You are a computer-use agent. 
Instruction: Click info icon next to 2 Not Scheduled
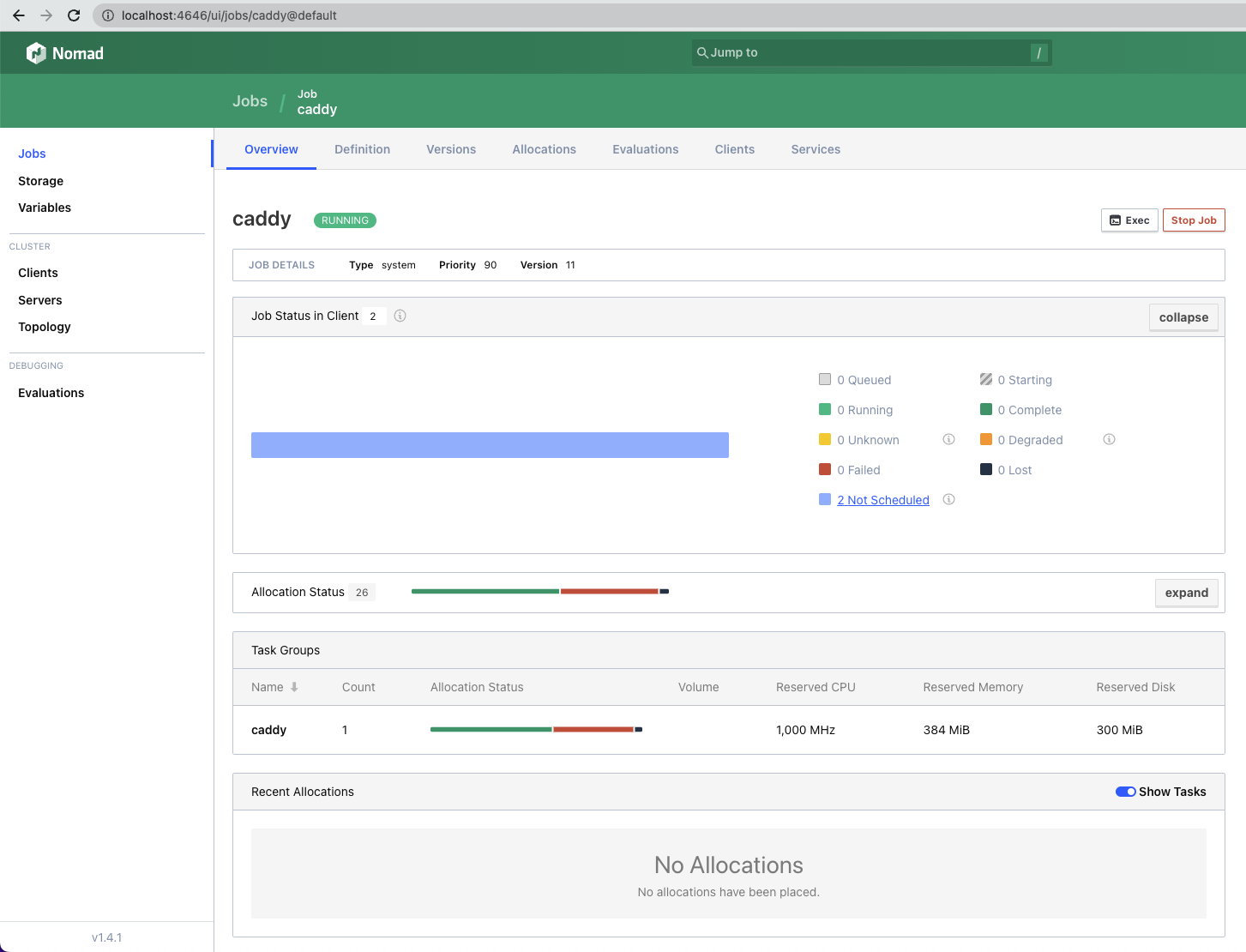[948, 499]
